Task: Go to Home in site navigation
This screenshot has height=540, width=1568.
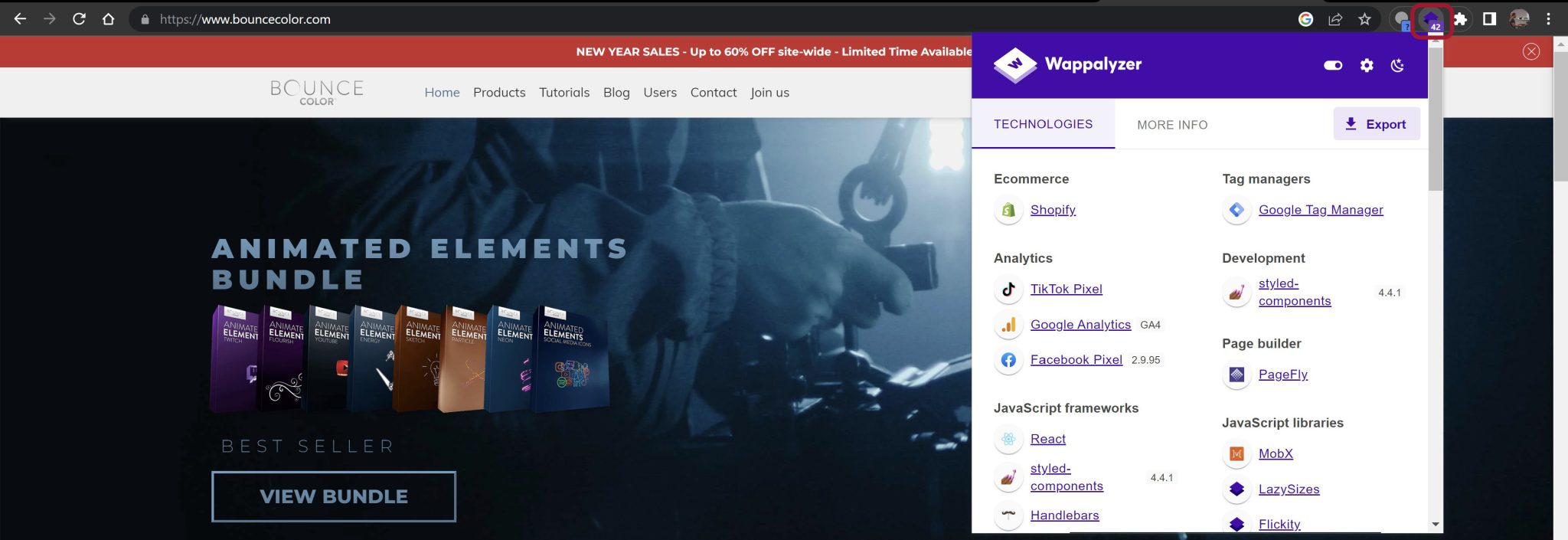Action: click(x=442, y=93)
